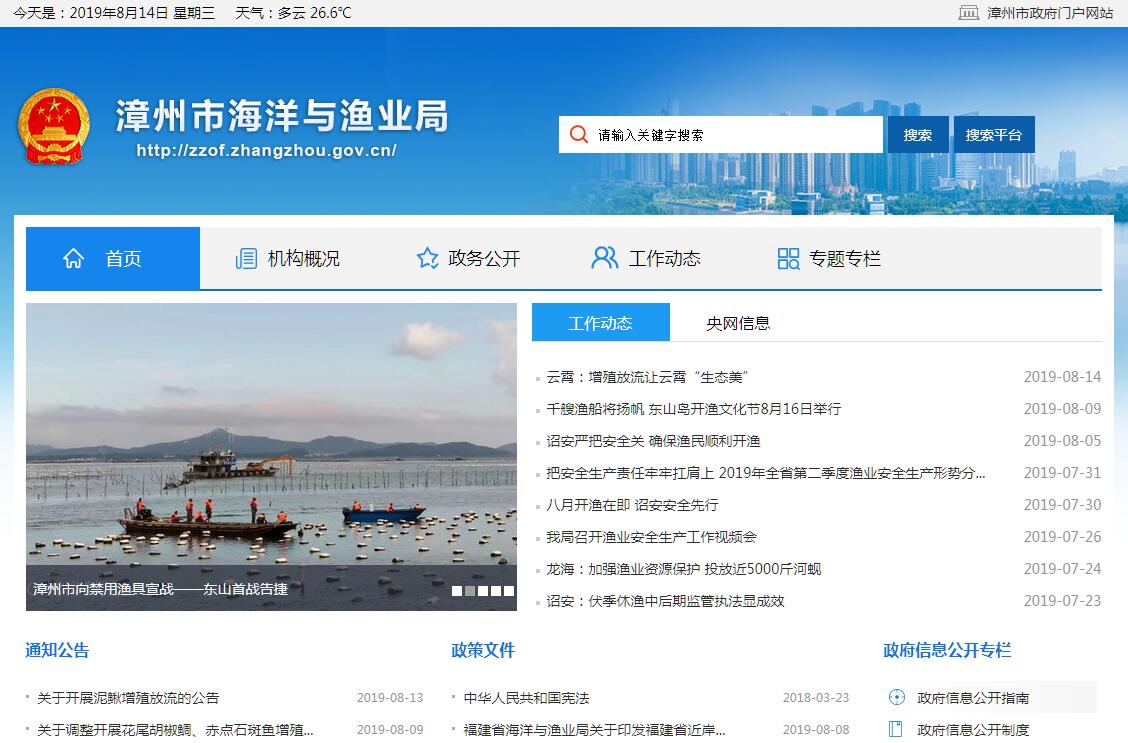The height and width of the screenshot is (743, 1128).
Task: Click the home icon in navigation
Action: click(73, 258)
